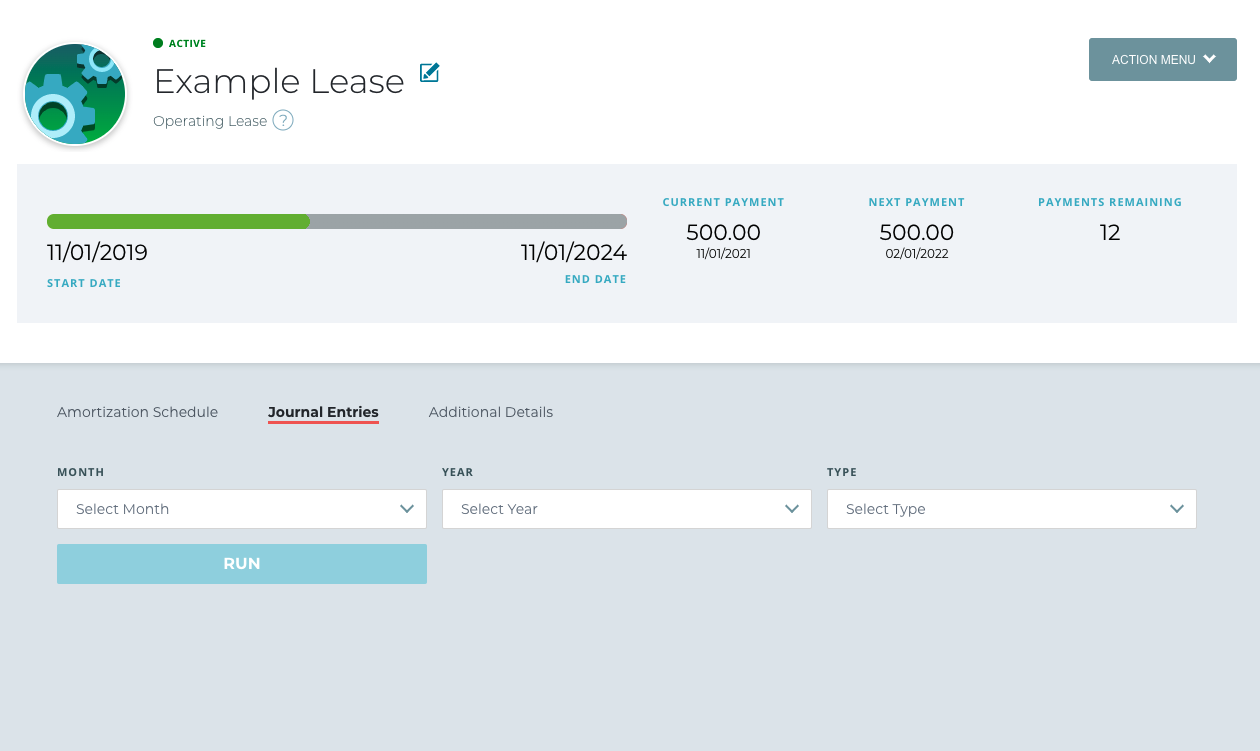This screenshot has height=751, width=1260.
Task: Click the 11/01/2024 end date
Action: pyautogui.click(x=573, y=252)
